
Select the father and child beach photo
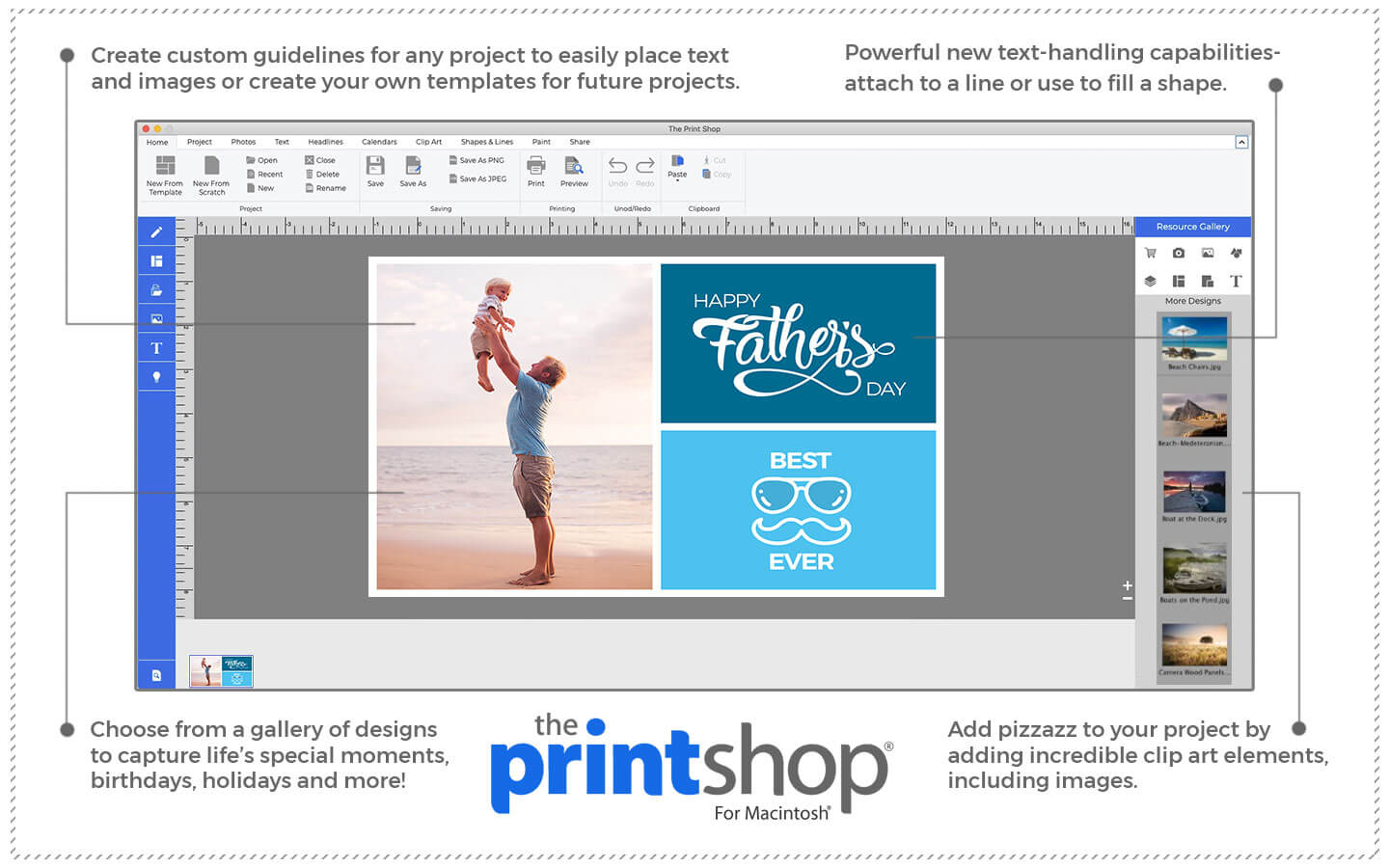(514, 426)
